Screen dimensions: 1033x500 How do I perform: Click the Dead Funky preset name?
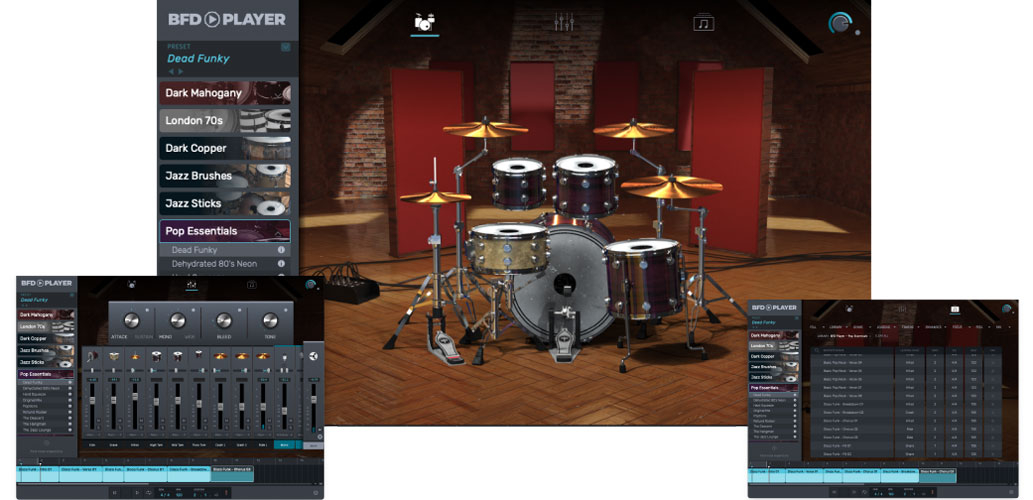tap(198, 58)
